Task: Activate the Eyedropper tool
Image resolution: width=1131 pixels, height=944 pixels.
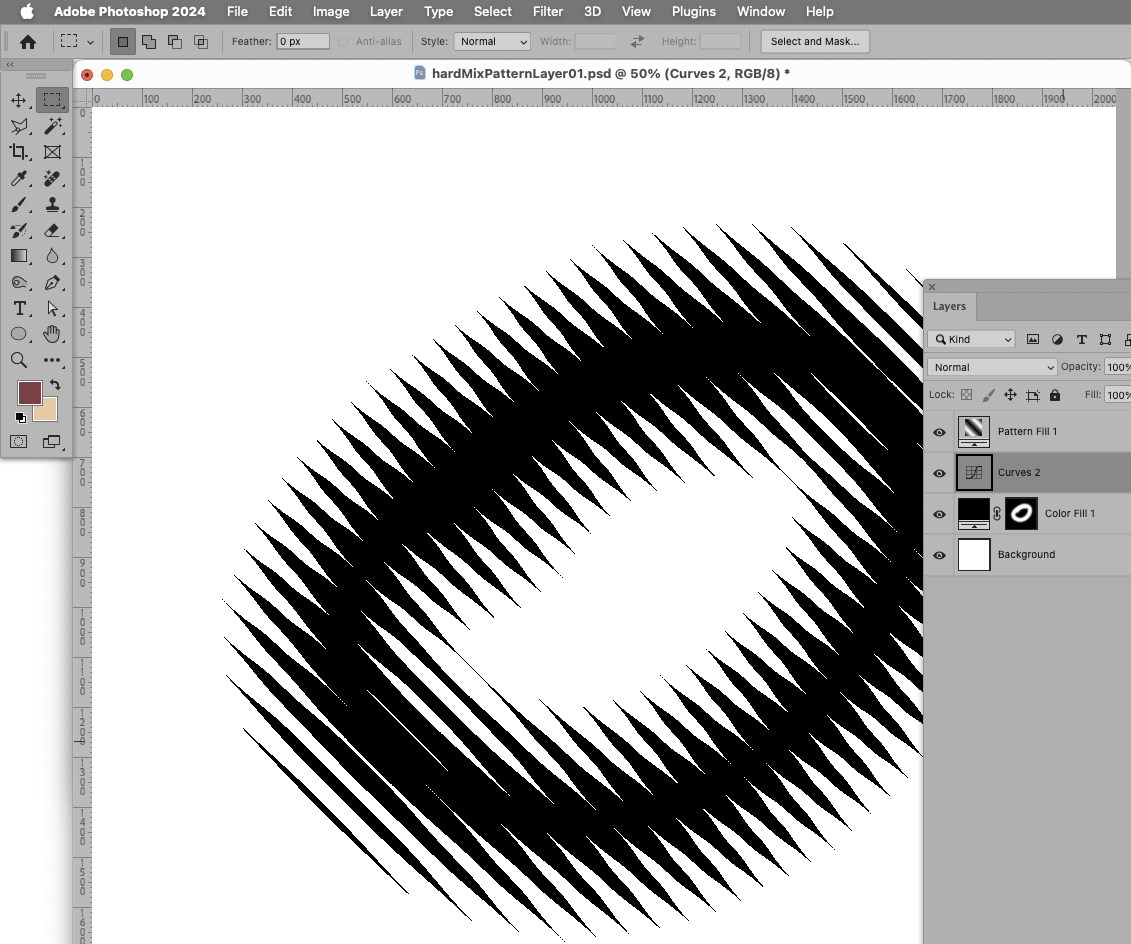Action: [x=18, y=179]
